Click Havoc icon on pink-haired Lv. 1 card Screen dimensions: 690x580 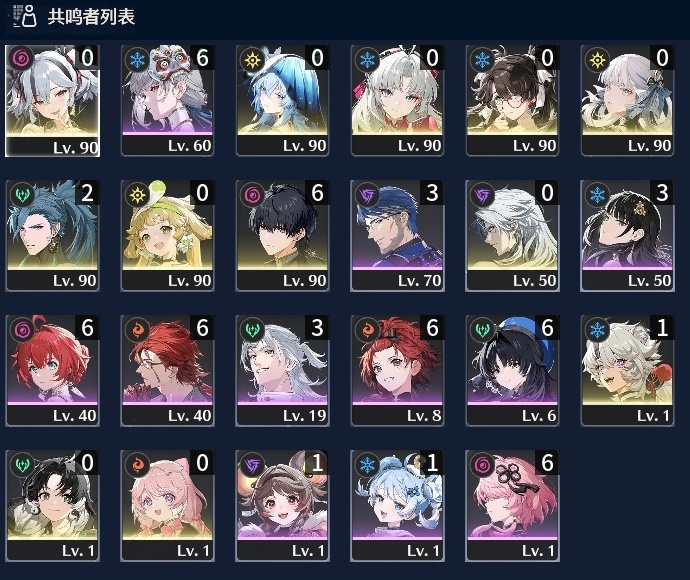tap(482, 464)
